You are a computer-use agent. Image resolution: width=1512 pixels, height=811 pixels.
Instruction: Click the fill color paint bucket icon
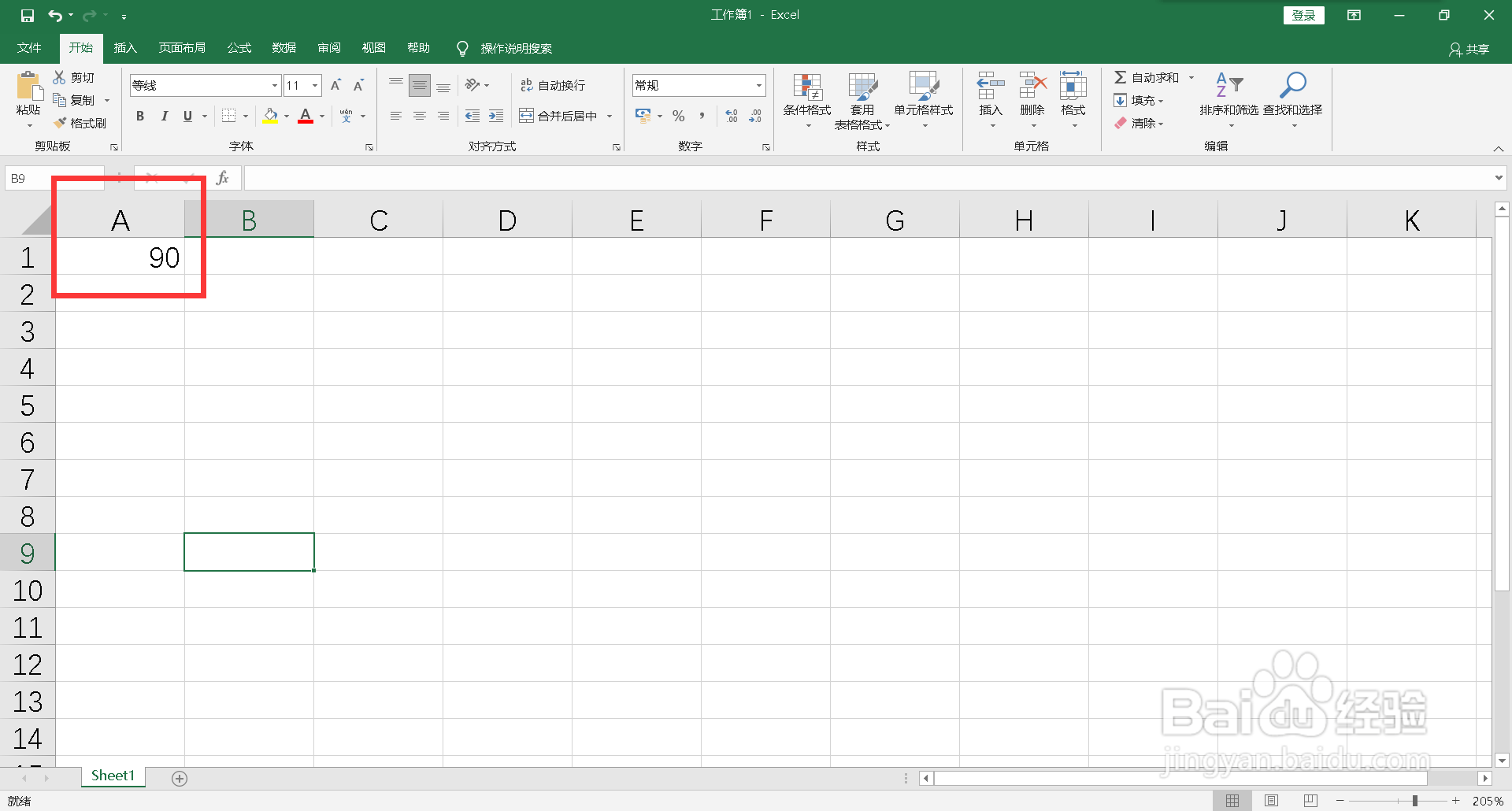click(x=271, y=116)
